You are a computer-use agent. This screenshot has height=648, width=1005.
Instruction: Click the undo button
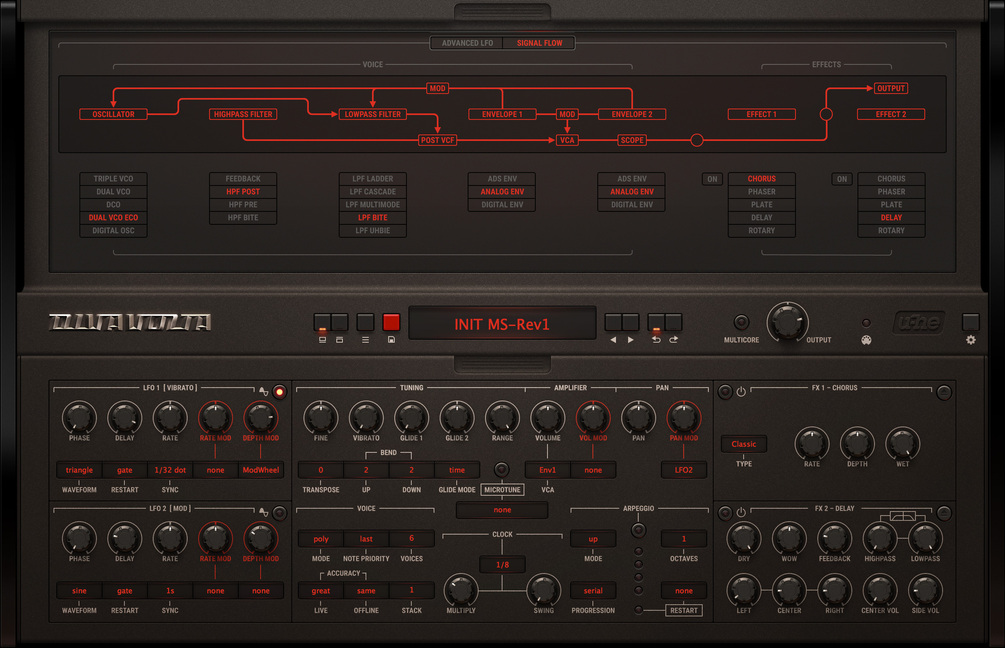(x=656, y=322)
